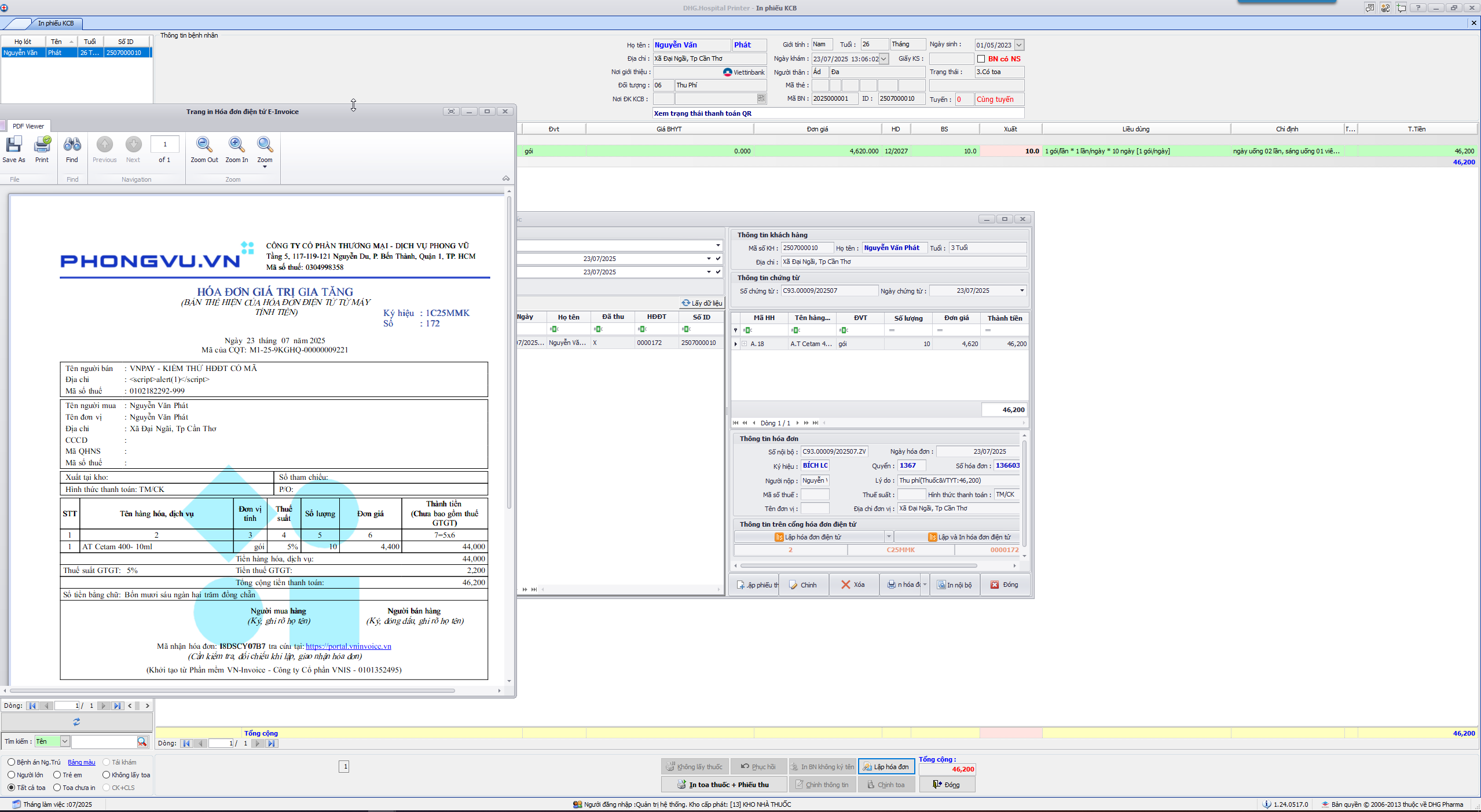Select the Trẻ em radio option
Viewport: 1481px width, 812px height.
57,775
